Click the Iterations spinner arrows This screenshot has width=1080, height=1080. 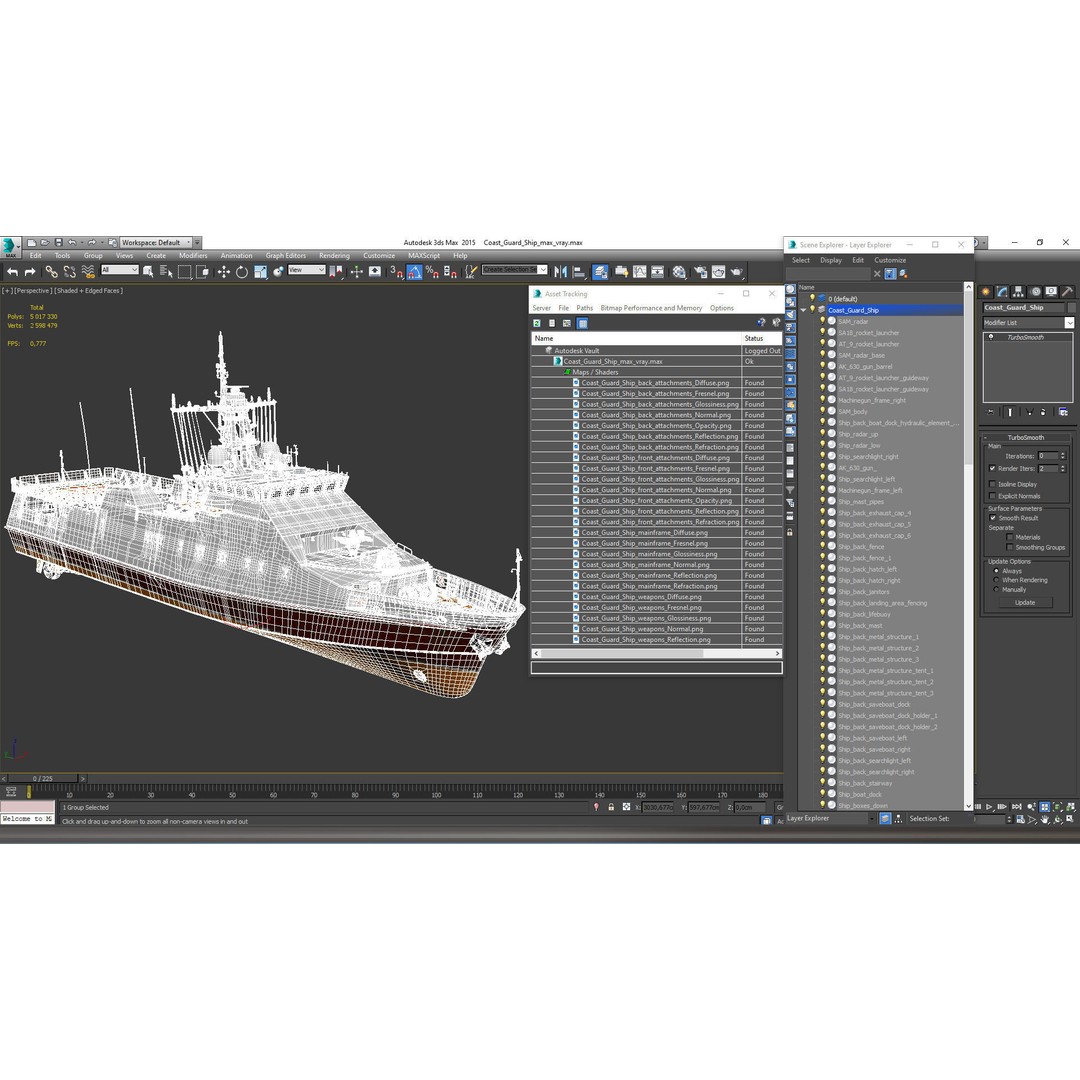1063,456
